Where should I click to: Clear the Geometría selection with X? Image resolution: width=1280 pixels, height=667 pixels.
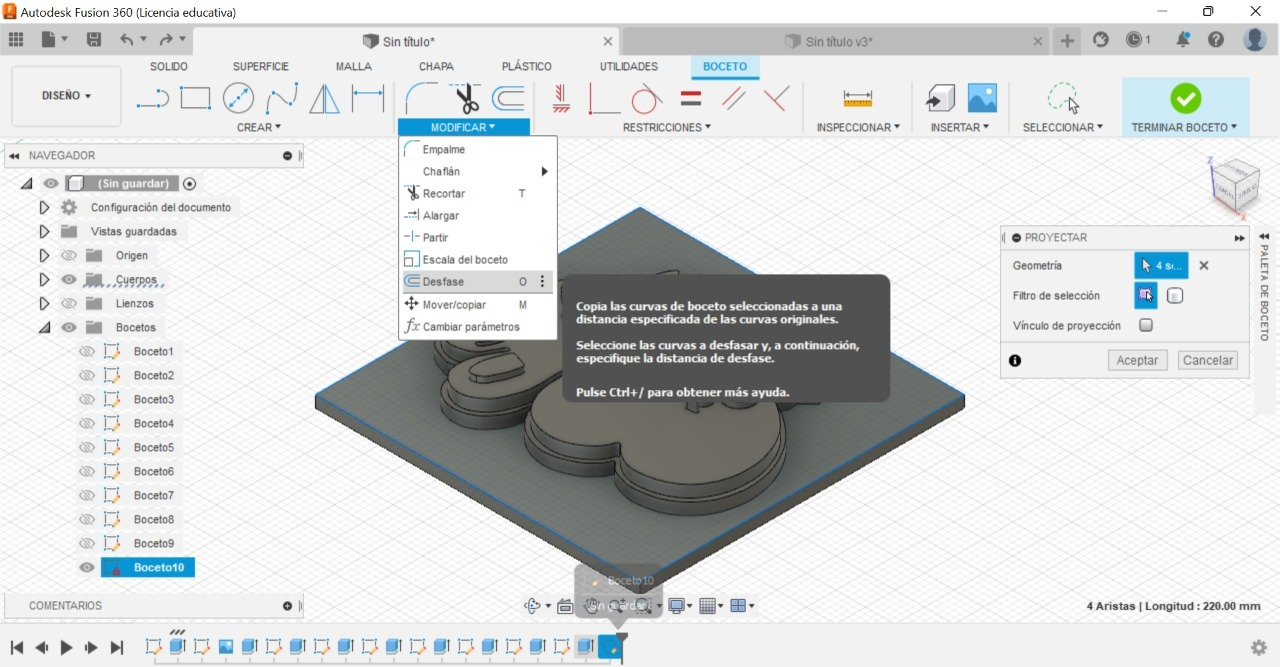click(1204, 266)
